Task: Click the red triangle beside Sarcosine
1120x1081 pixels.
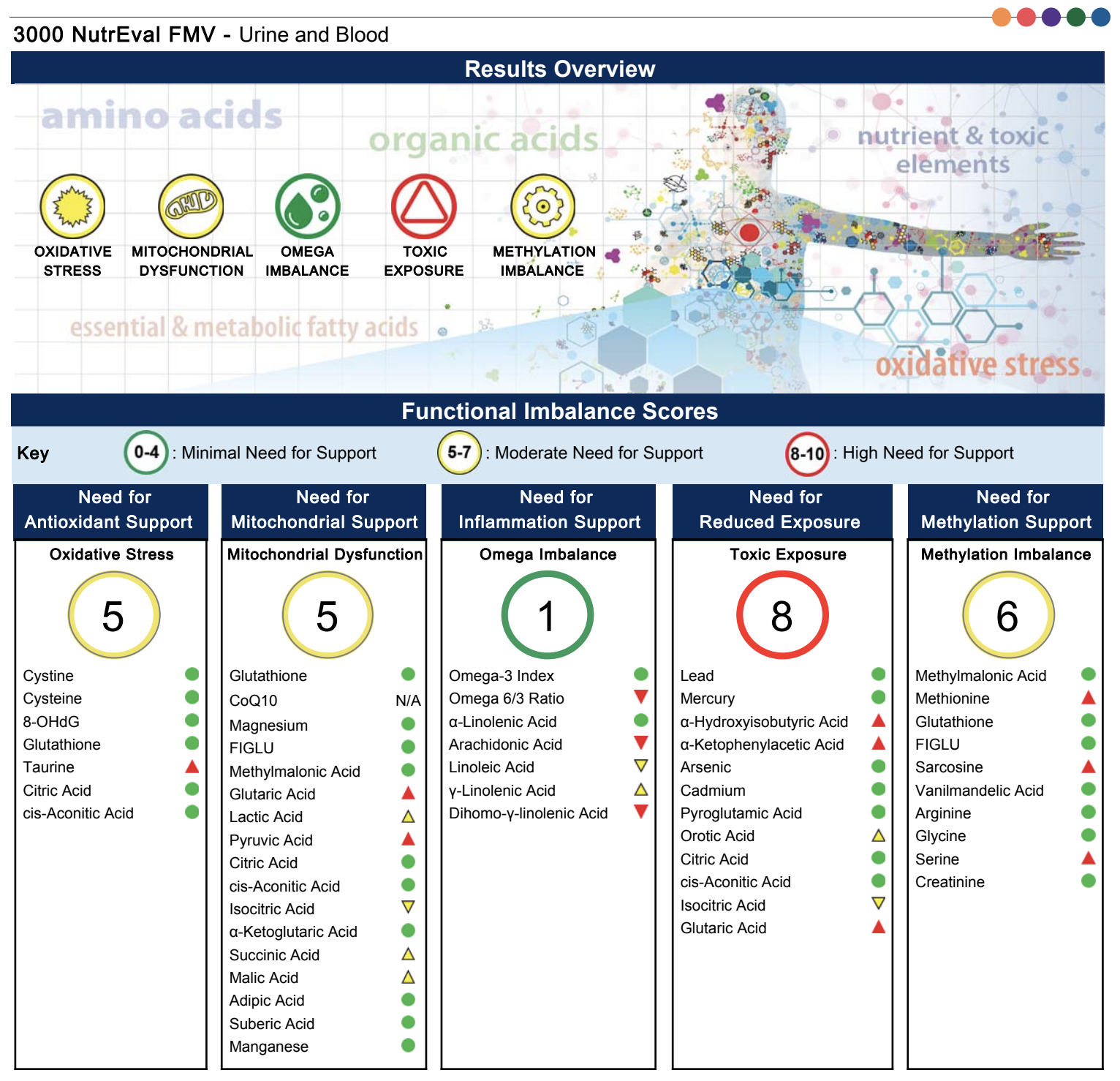Action: coord(1089,767)
